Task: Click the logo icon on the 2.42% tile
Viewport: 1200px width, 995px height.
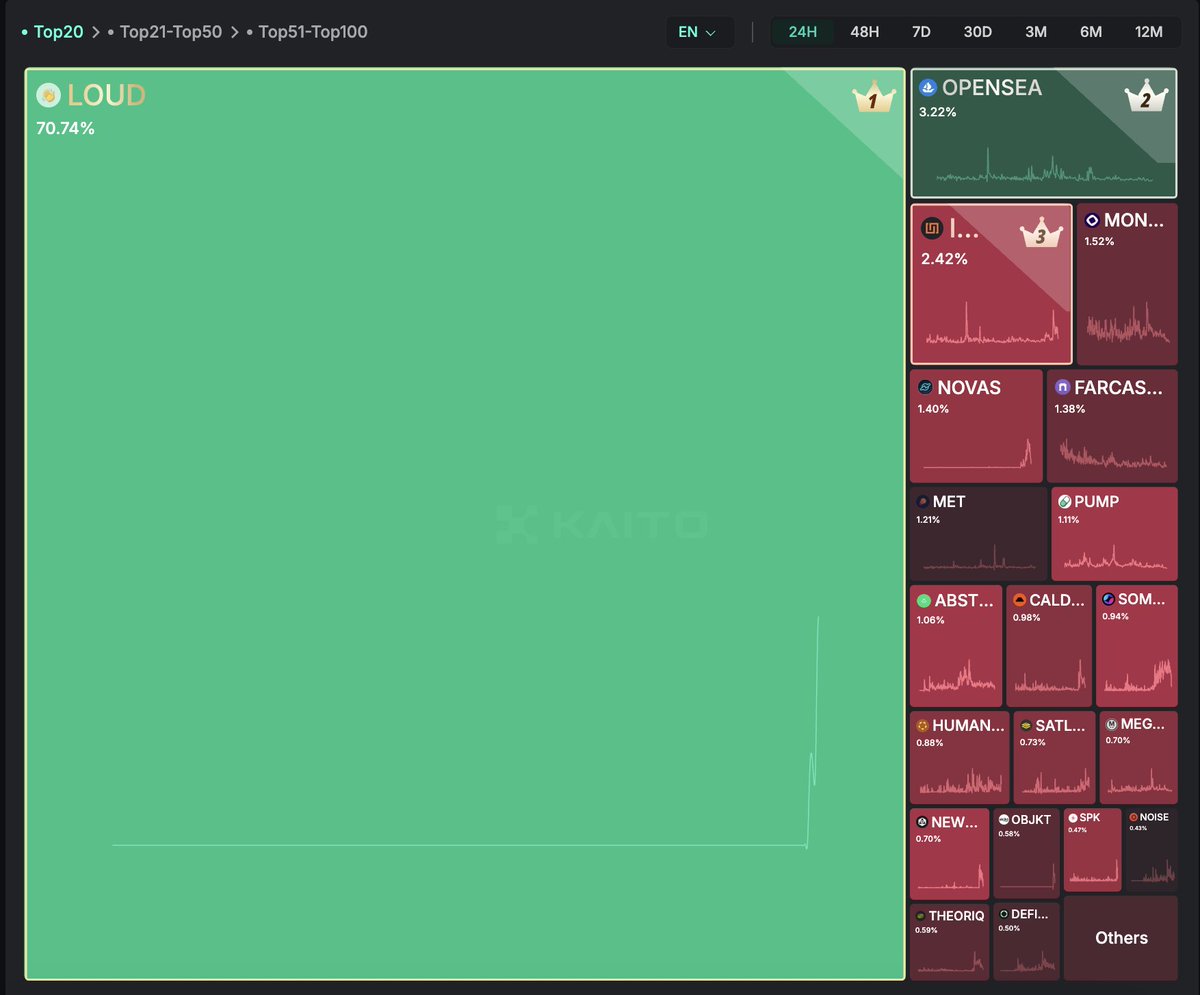Action: tap(932, 230)
